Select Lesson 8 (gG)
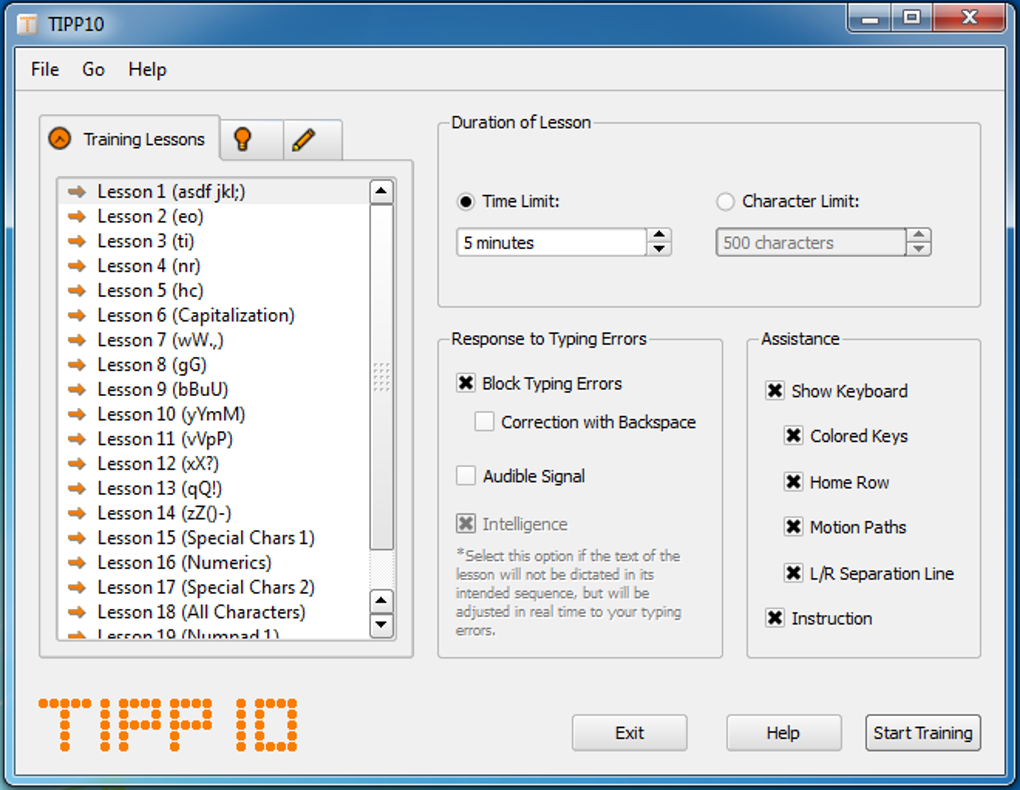 [x=214, y=364]
